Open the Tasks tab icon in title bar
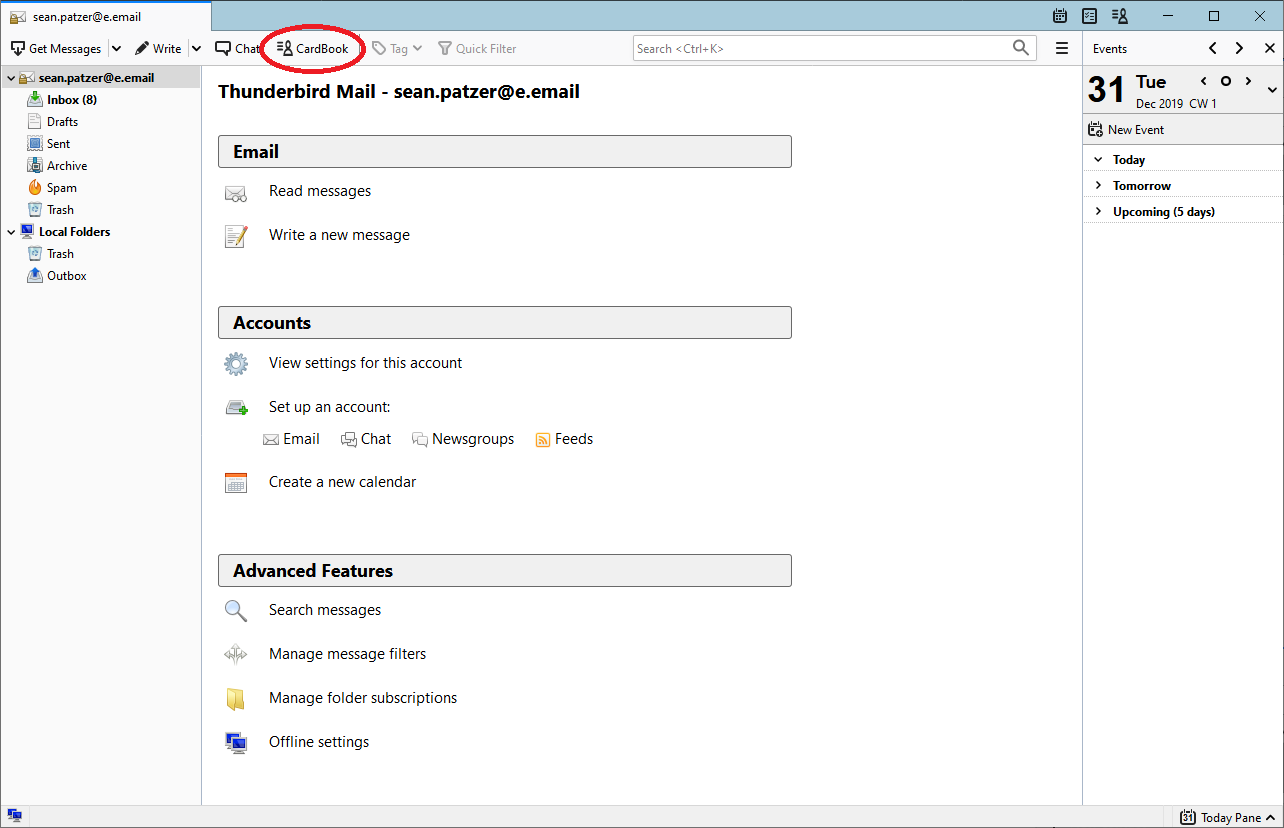 tap(1090, 16)
